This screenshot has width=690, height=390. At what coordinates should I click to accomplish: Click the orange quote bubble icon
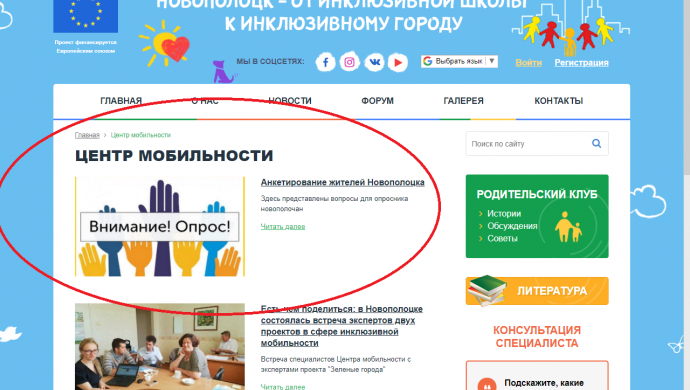(487, 384)
